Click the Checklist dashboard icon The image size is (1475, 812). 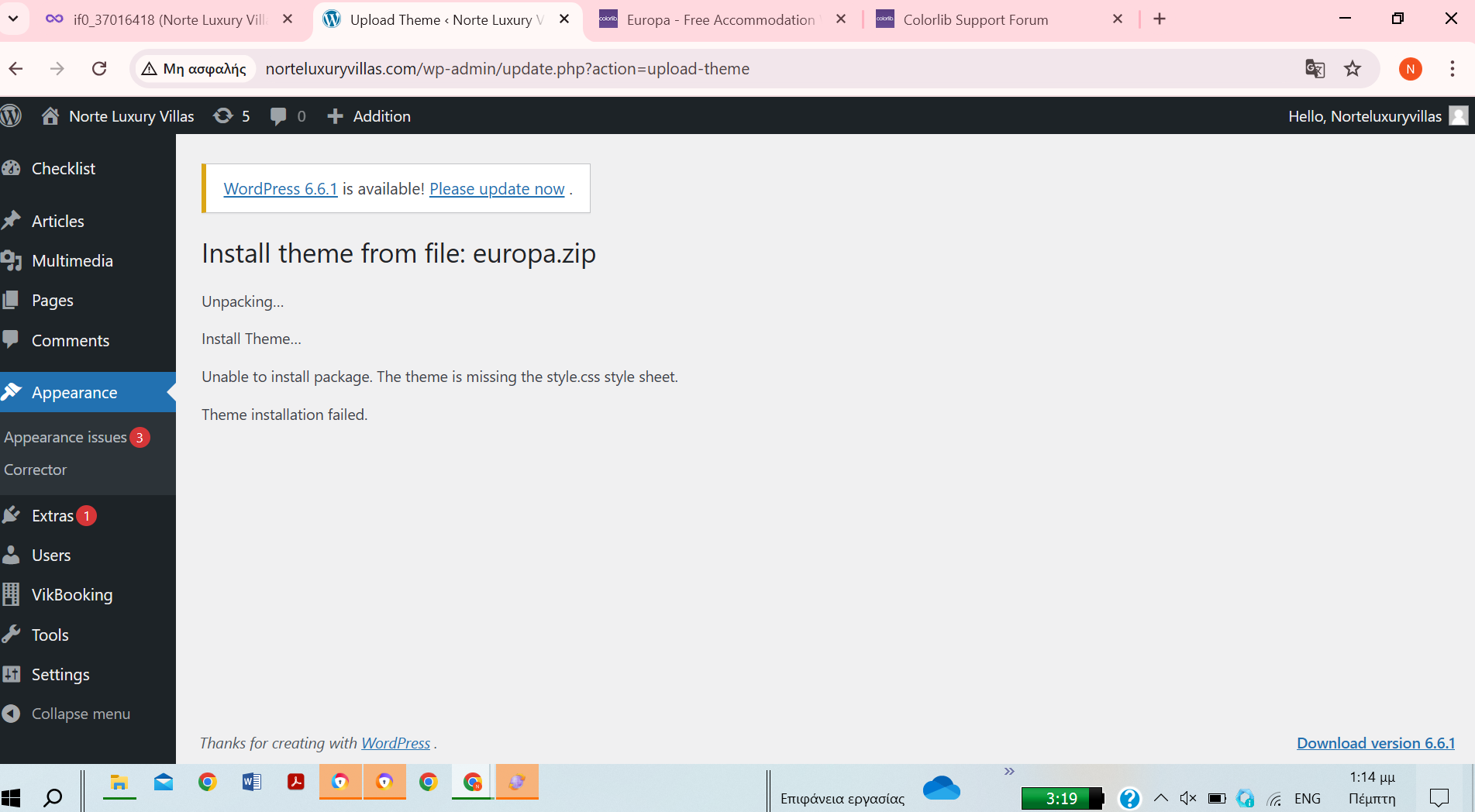(11, 168)
